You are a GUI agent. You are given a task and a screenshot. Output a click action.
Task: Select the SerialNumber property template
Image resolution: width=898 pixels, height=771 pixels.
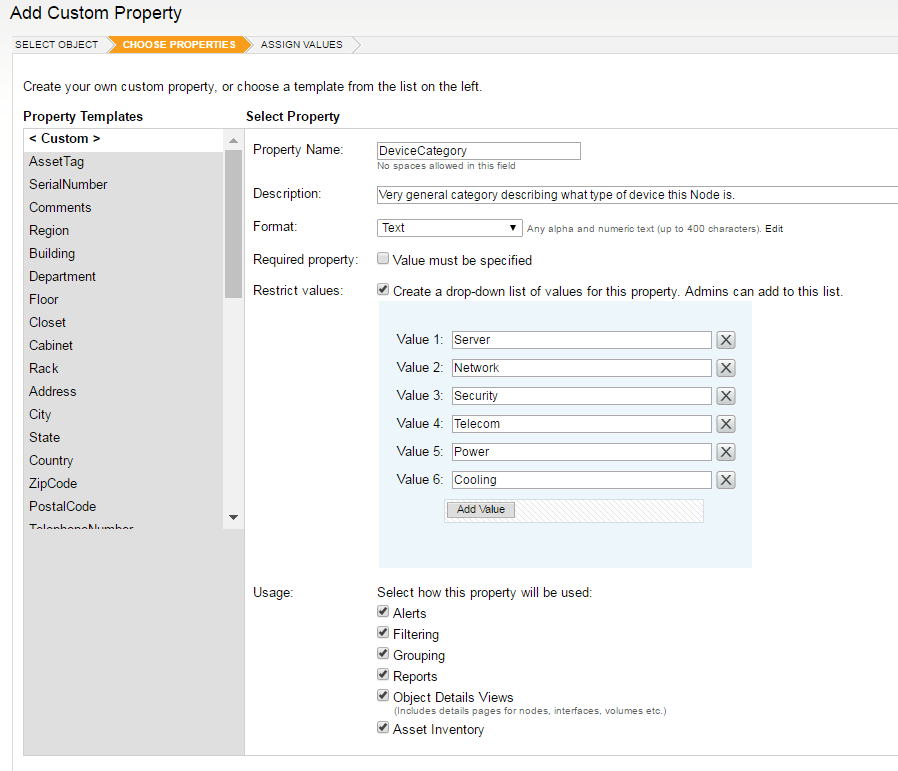pyautogui.click(x=68, y=185)
